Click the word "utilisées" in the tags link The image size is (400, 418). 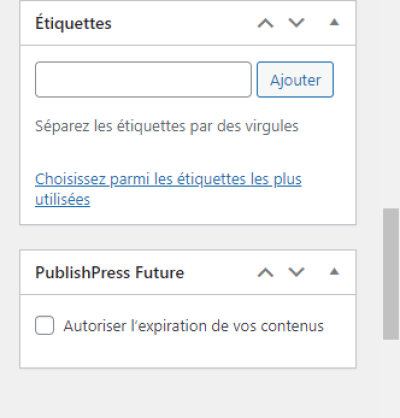click(x=63, y=200)
